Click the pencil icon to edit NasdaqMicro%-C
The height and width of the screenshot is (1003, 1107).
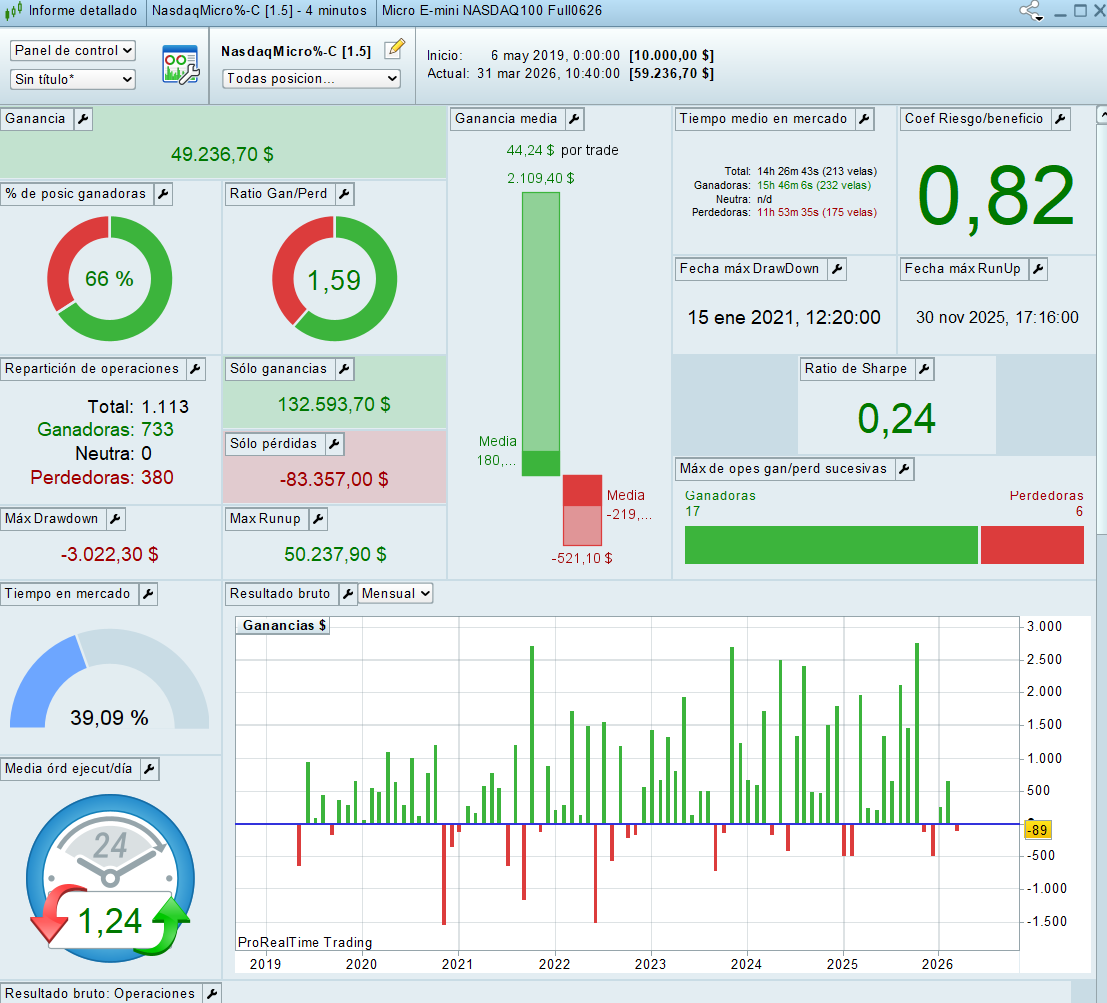tap(394, 49)
